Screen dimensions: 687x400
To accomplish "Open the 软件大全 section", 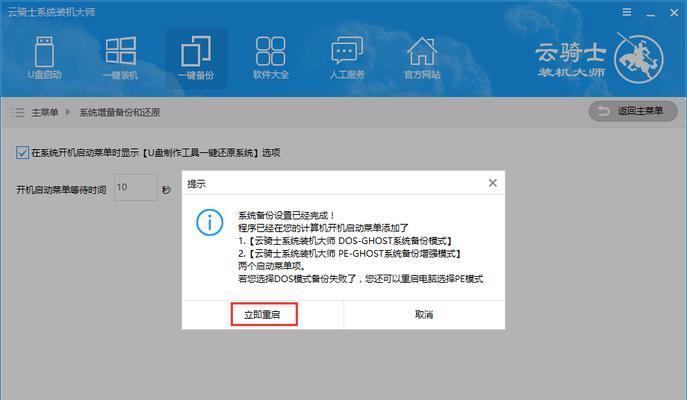I will [271, 58].
